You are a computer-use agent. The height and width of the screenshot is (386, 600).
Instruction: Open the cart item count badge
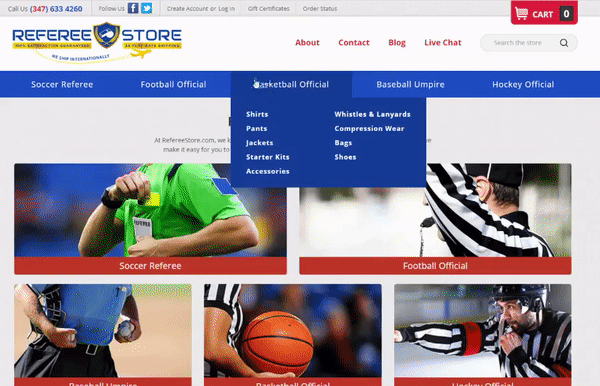point(566,14)
